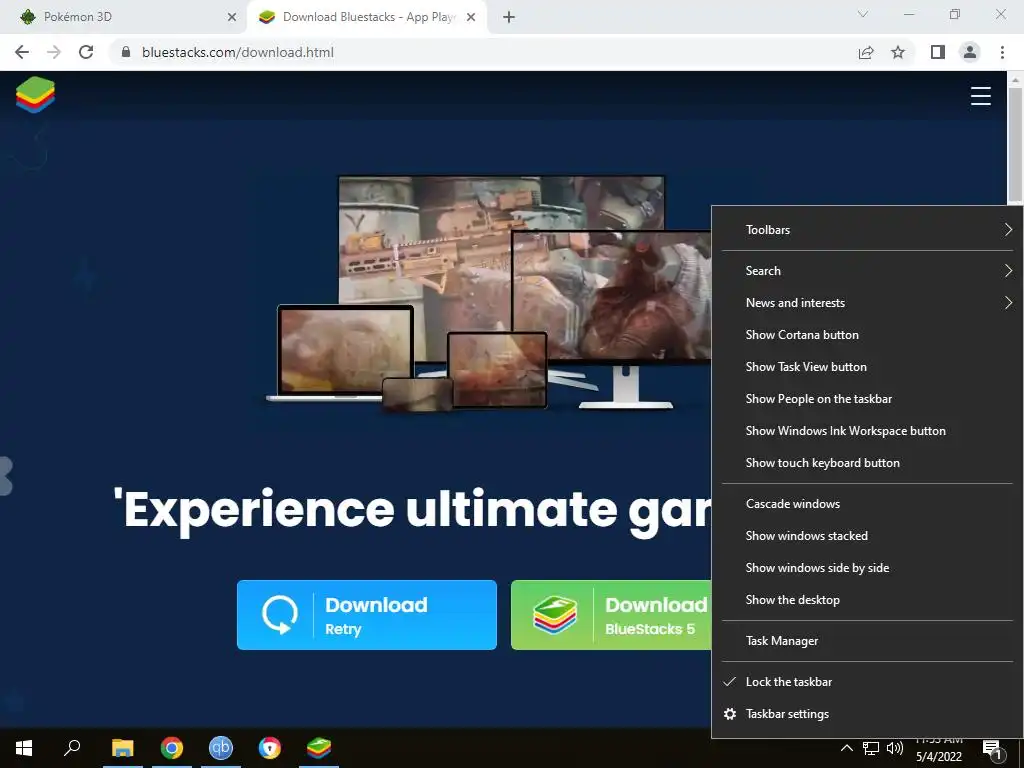Viewport: 1024px width, 768px height.
Task: Select Cascade windows
Action: (x=867, y=504)
